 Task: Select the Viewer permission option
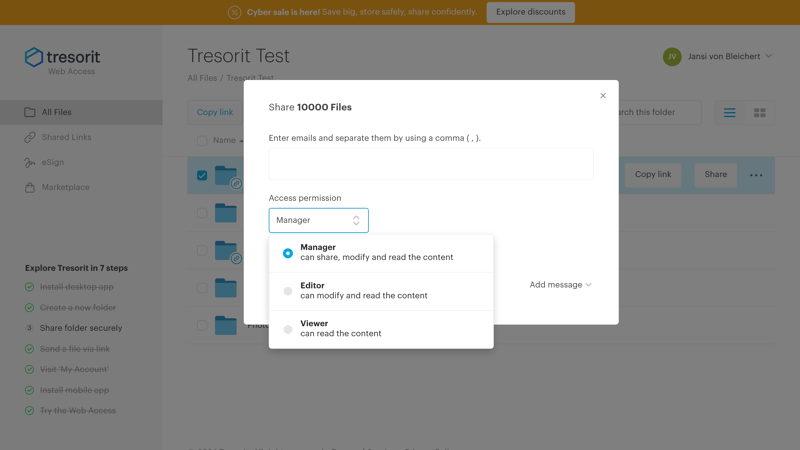tap(381, 329)
